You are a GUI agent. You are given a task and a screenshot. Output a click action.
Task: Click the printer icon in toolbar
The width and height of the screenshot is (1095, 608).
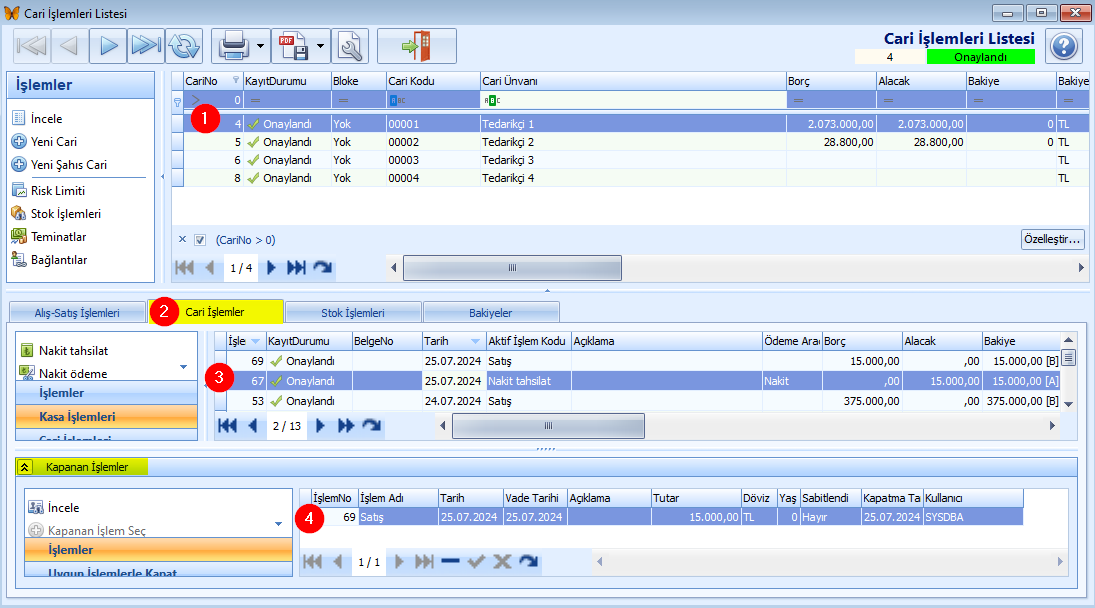tap(233, 46)
